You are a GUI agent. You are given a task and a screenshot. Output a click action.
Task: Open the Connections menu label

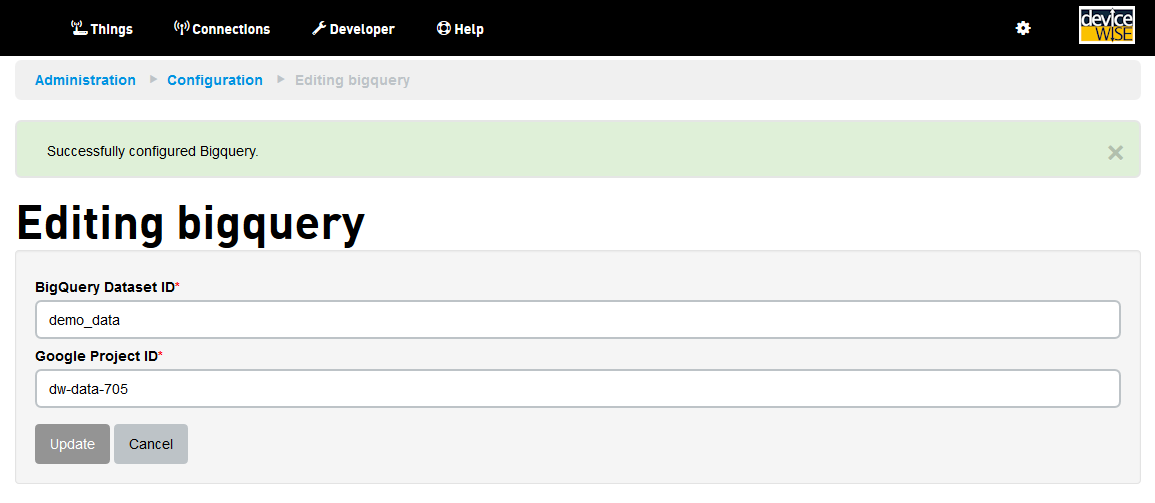click(x=231, y=29)
